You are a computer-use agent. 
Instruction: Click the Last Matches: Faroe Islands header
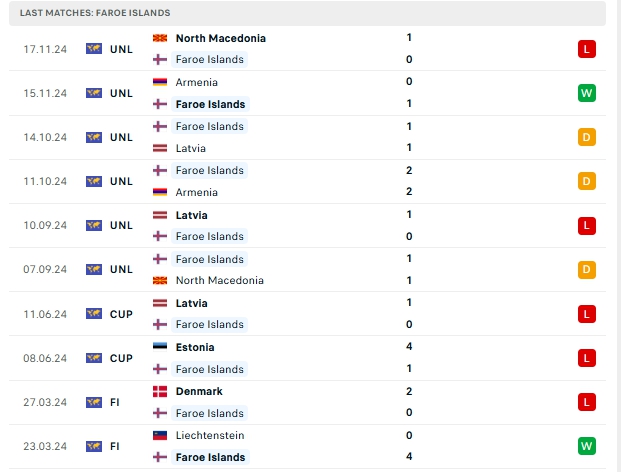point(95,13)
